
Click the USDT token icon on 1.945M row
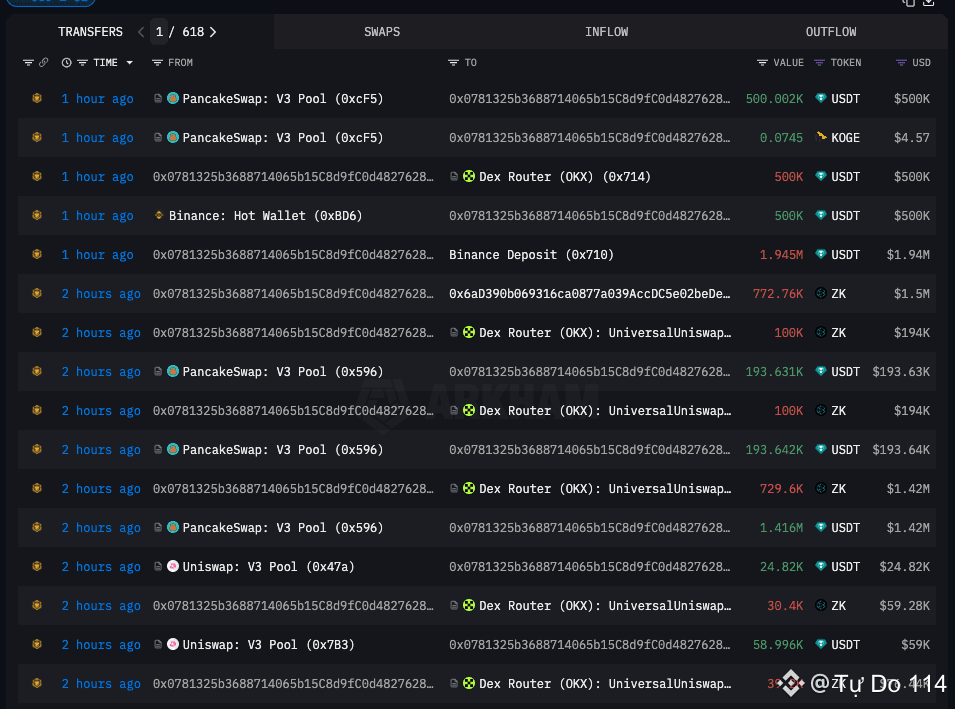(820, 254)
